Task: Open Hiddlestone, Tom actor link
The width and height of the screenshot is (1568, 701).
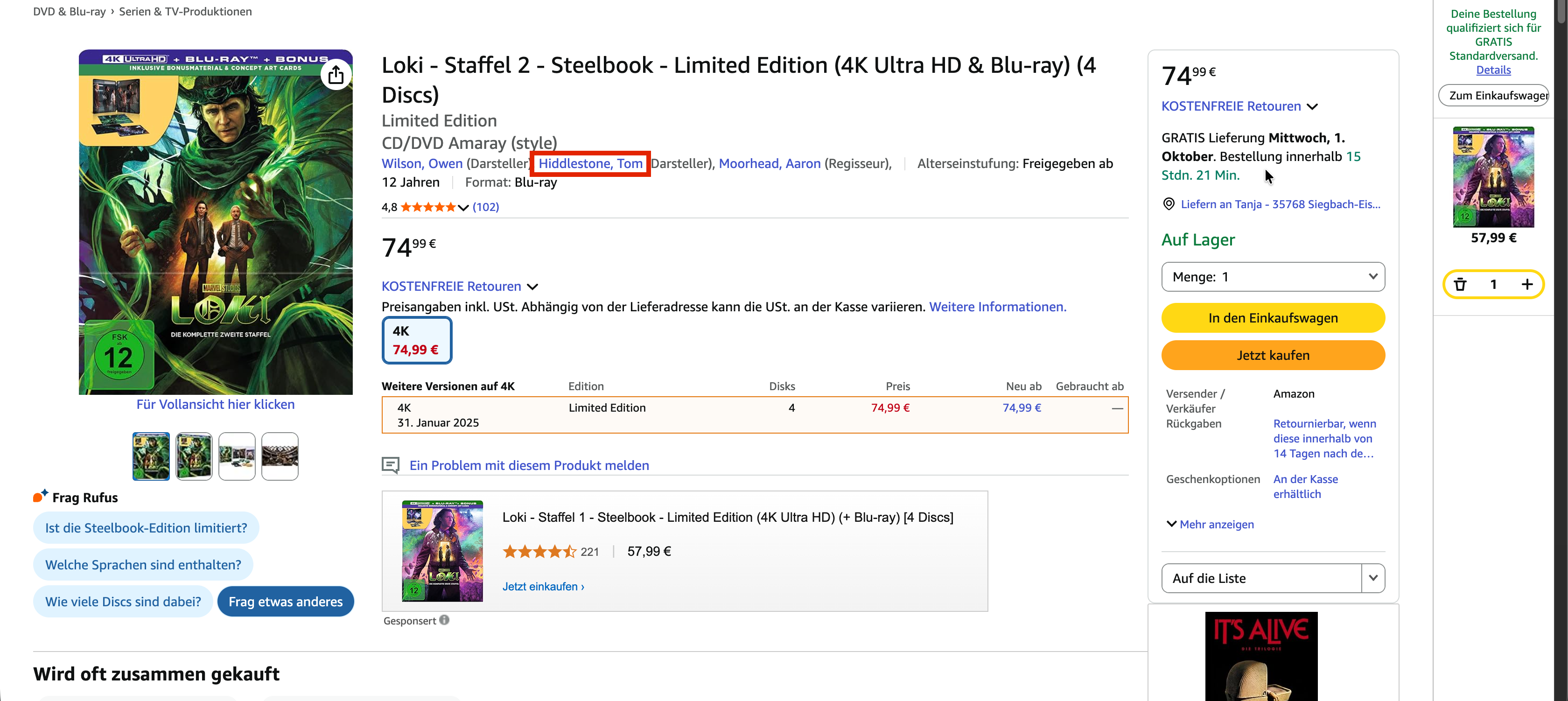Action: (x=590, y=164)
